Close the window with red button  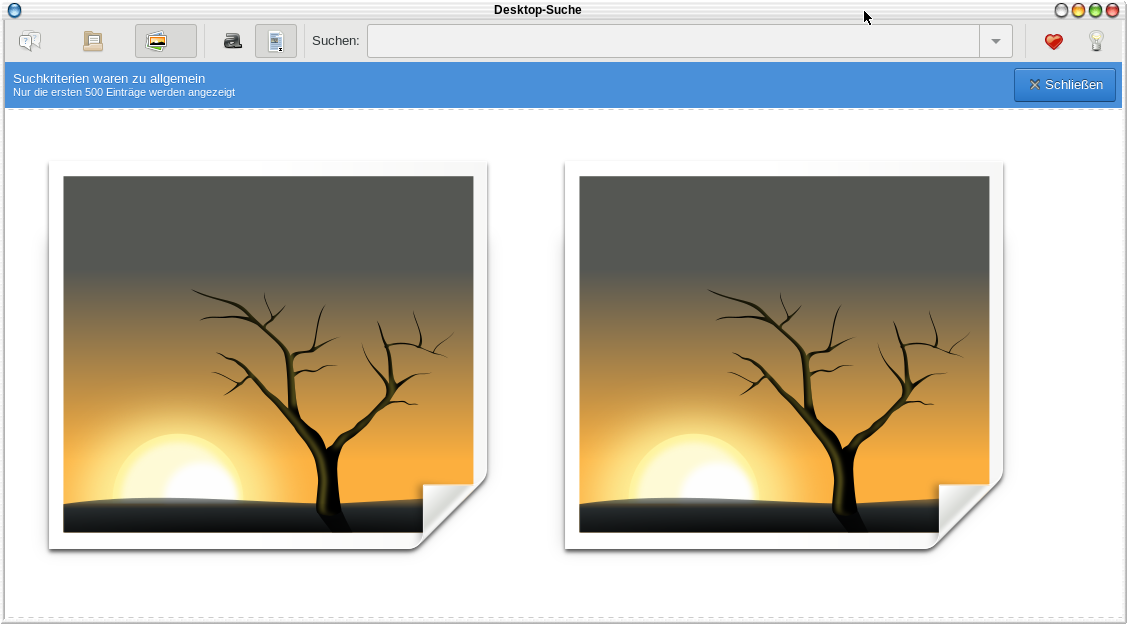(x=1113, y=10)
